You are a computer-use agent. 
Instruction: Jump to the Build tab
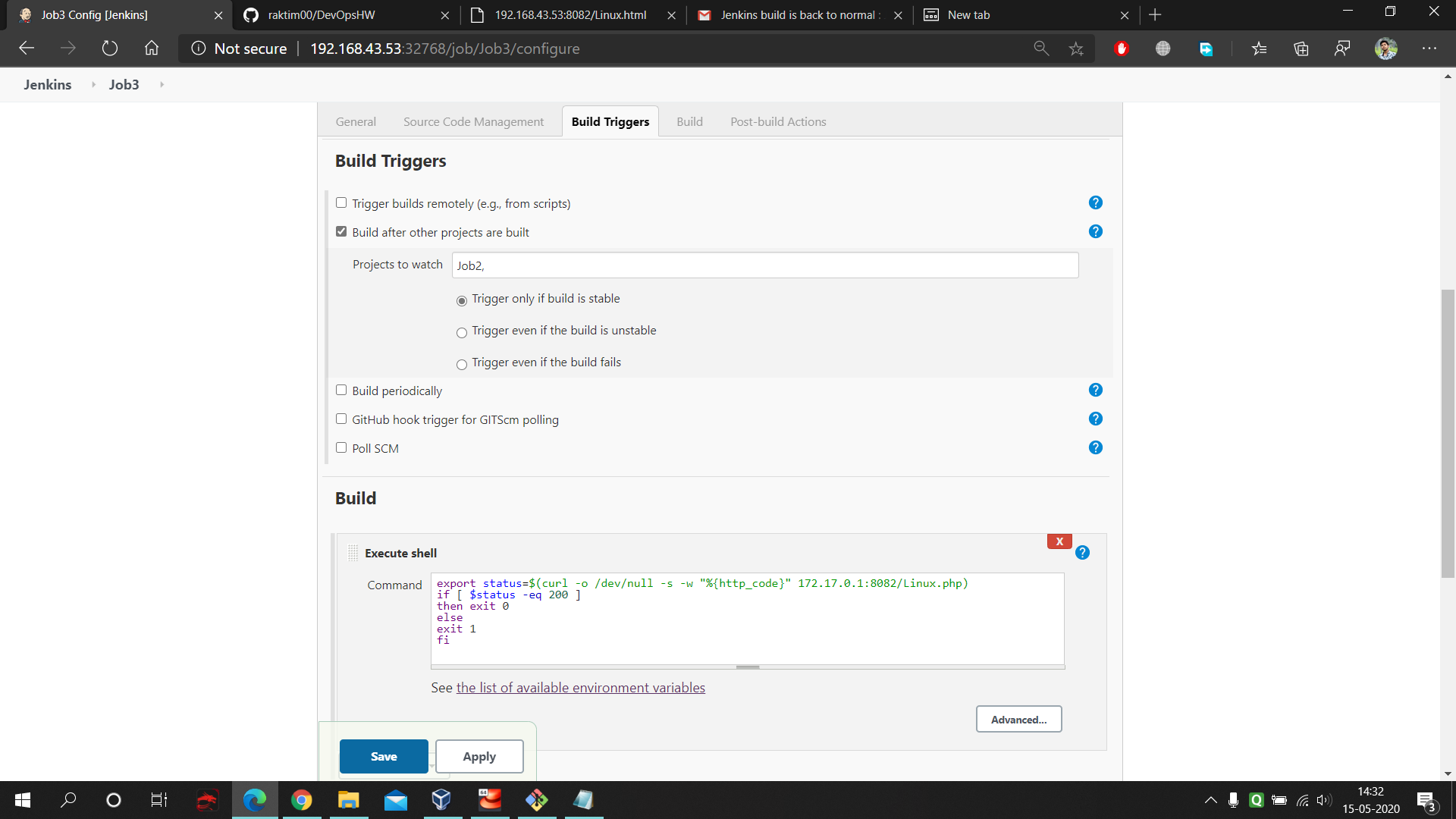click(x=689, y=121)
